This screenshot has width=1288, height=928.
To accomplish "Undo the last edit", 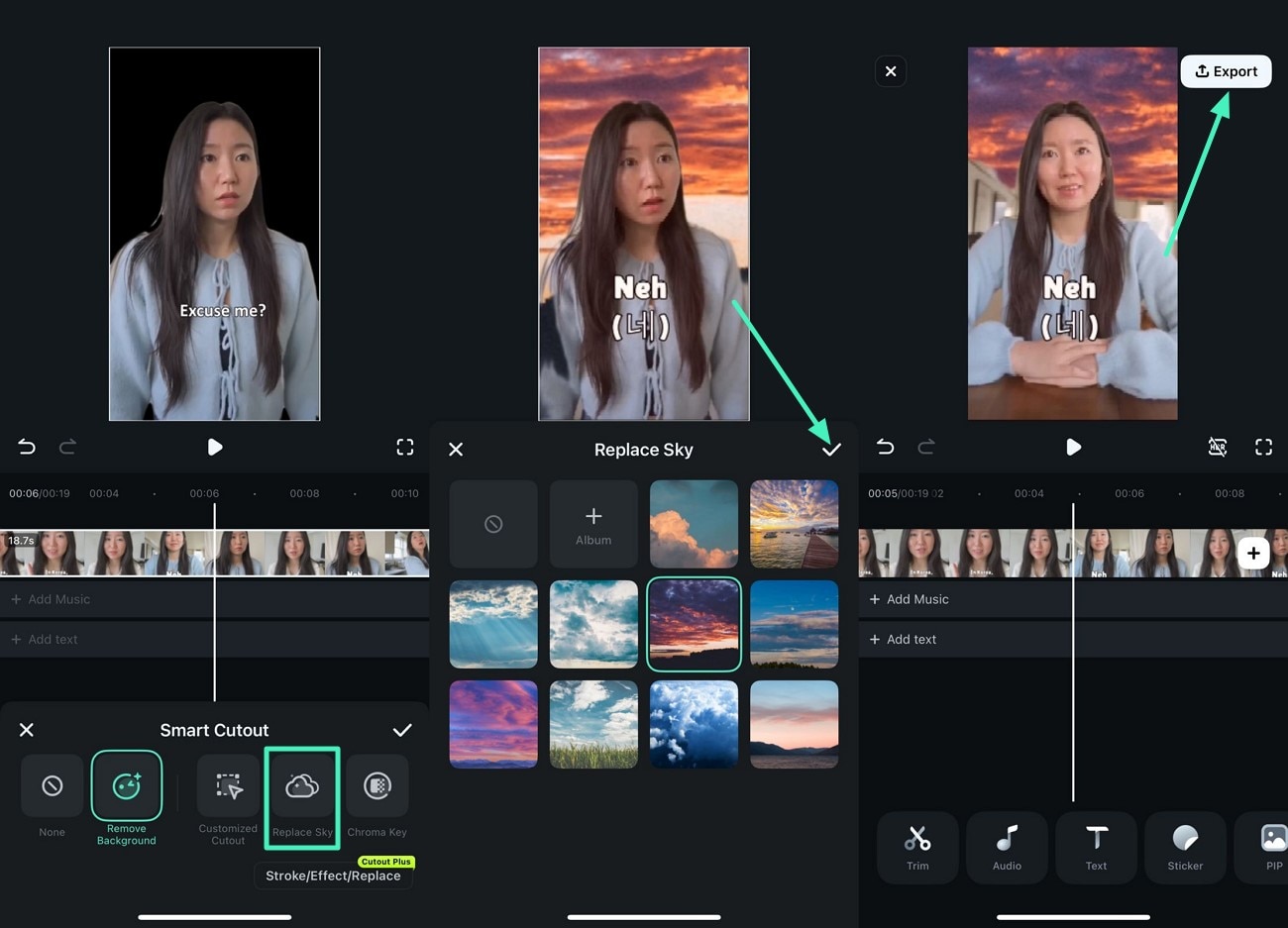I will click(x=27, y=447).
